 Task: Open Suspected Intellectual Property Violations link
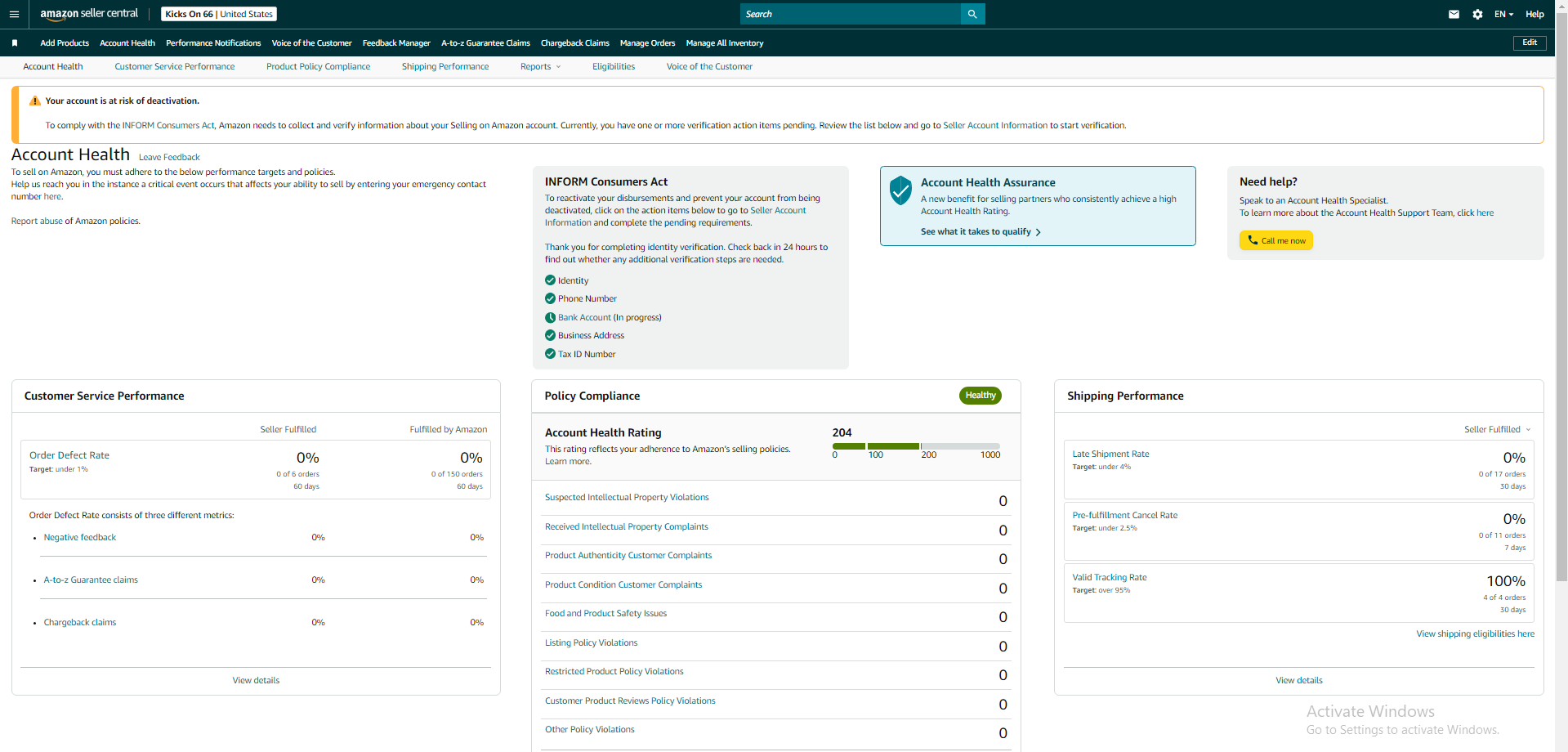click(x=627, y=497)
